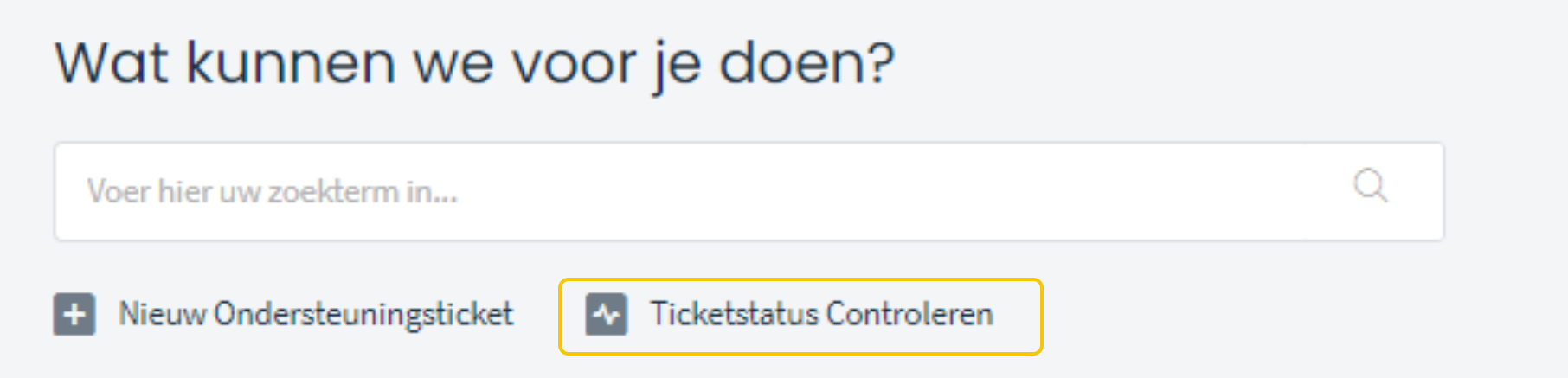The image size is (1568, 378).
Task: Click the word 'doen?' in the title
Action: pyautogui.click(x=806, y=63)
